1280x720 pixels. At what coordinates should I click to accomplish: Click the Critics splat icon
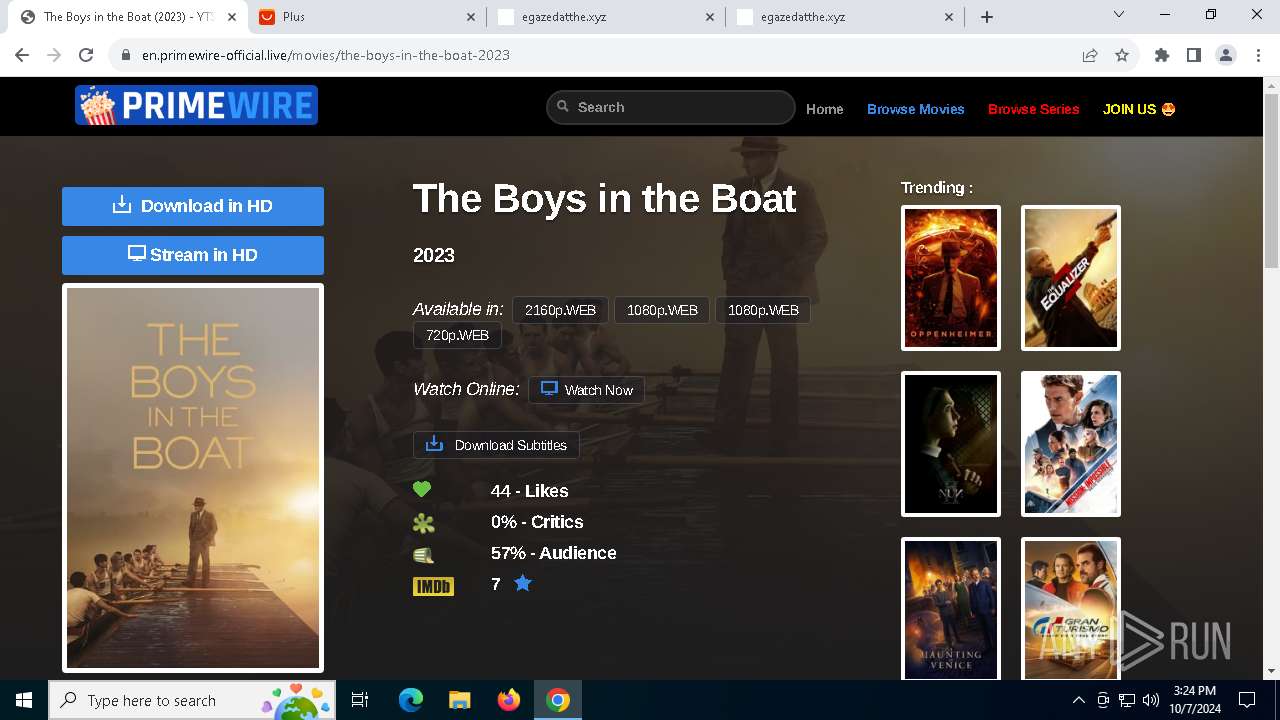click(x=424, y=522)
